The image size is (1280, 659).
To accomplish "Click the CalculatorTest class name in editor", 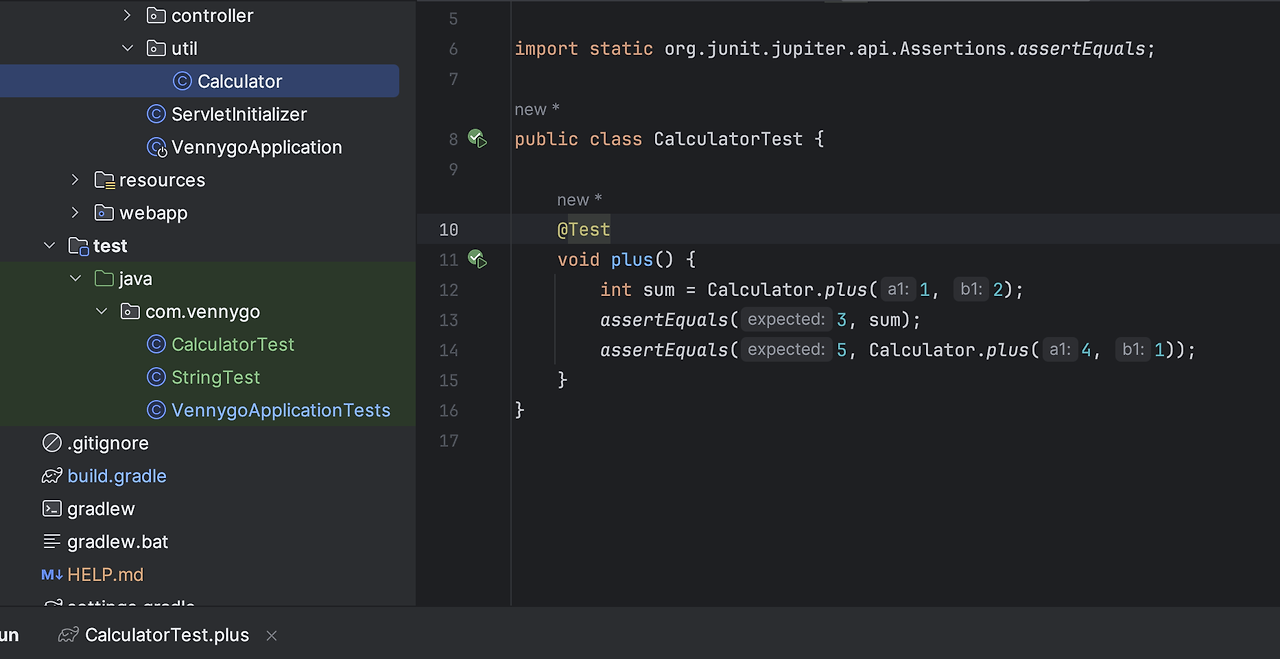I will pyautogui.click(x=728, y=139).
